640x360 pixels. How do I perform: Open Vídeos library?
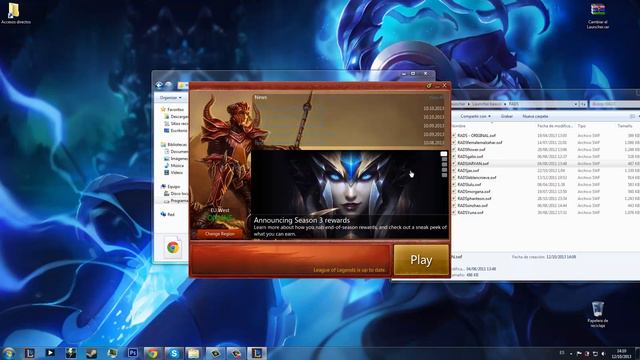point(174,173)
